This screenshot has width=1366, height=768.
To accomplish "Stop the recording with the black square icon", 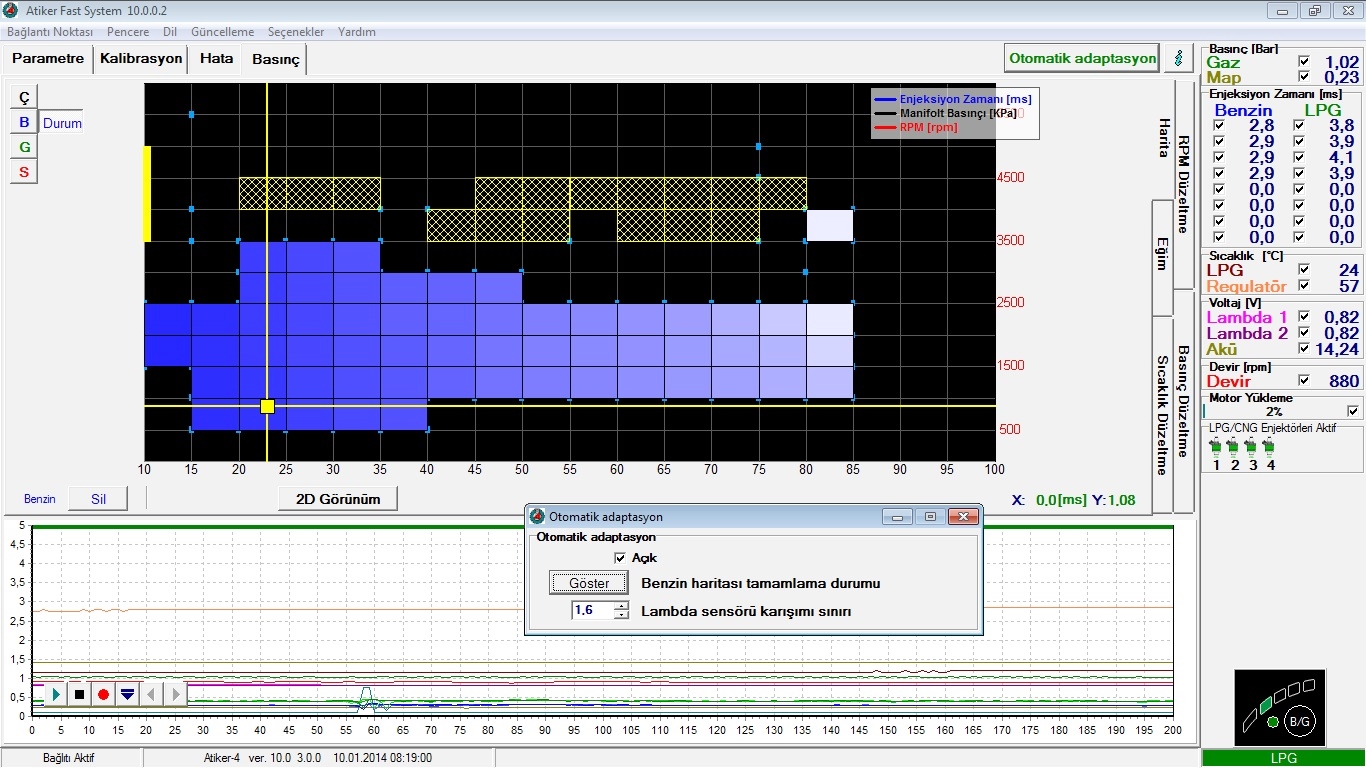I will (x=79, y=693).
